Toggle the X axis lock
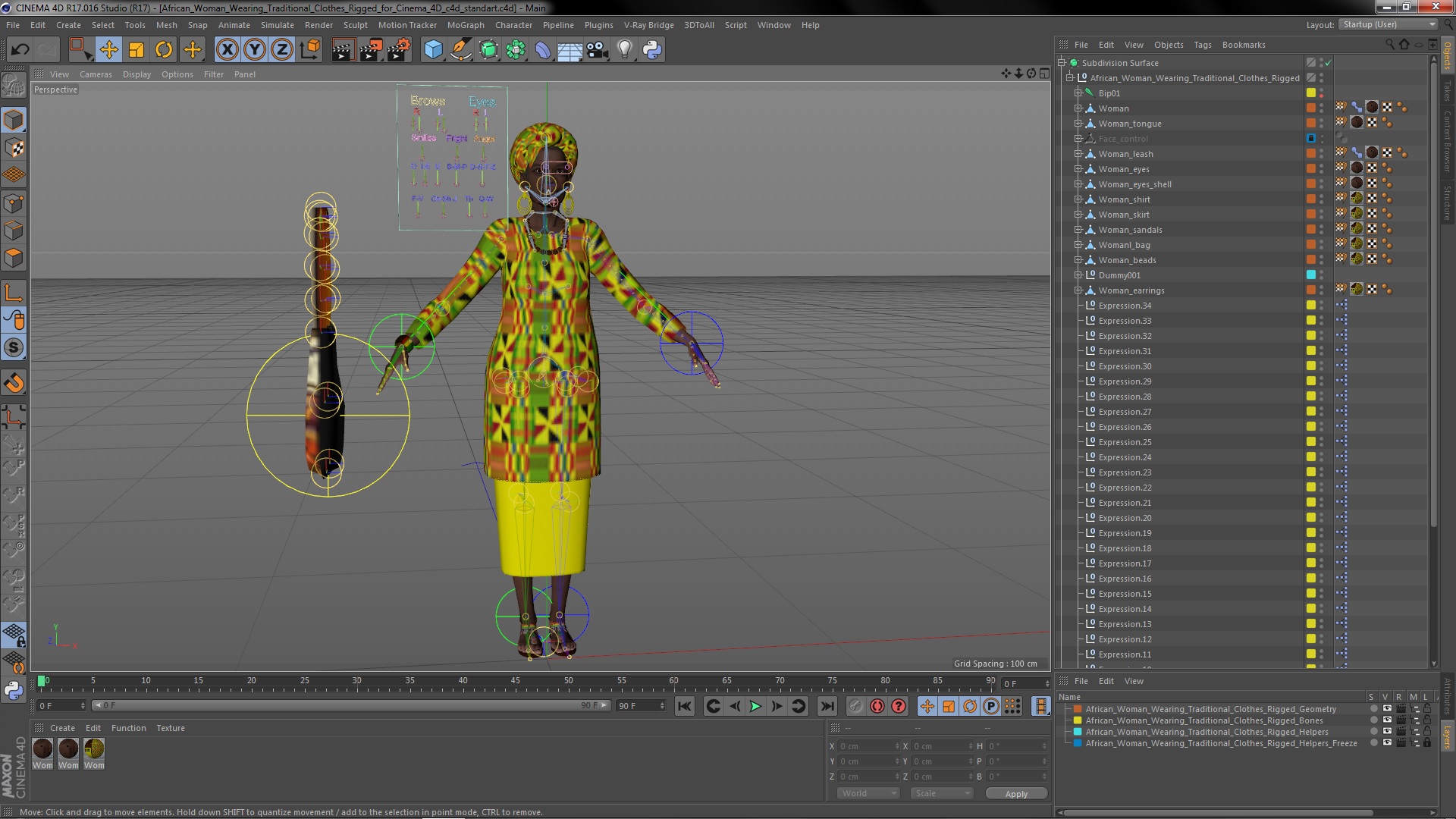Image resolution: width=1456 pixels, height=819 pixels. click(x=227, y=50)
